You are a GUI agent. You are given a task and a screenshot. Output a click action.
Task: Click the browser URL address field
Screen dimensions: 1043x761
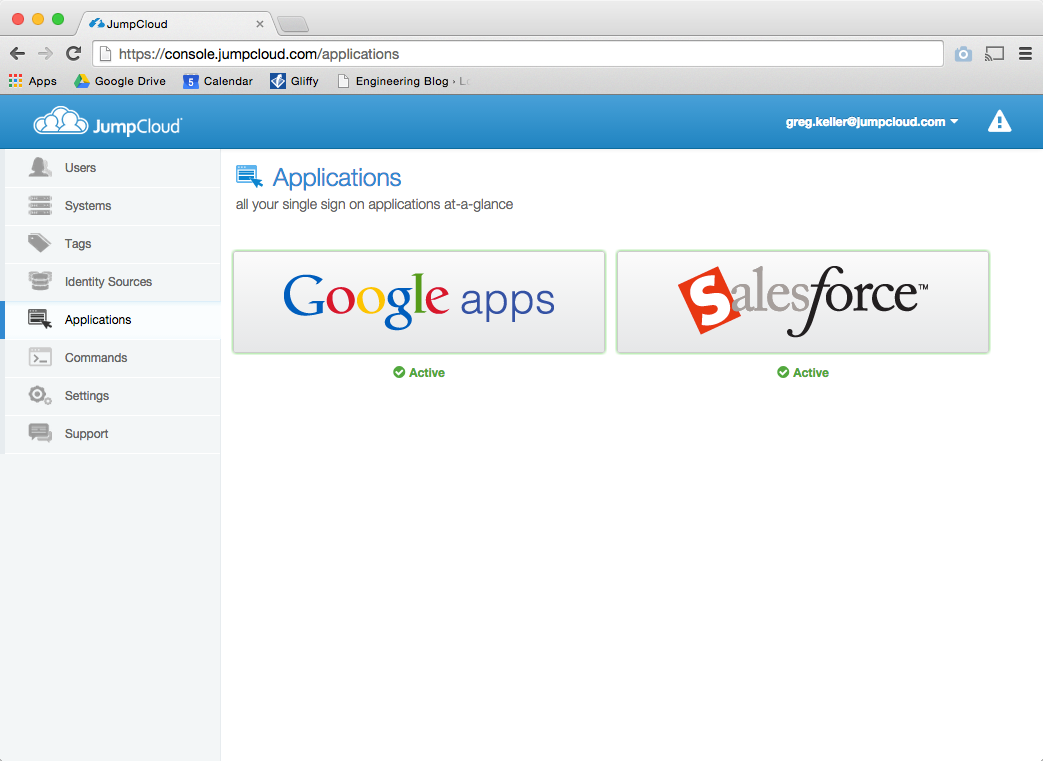(x=520, y=54)
